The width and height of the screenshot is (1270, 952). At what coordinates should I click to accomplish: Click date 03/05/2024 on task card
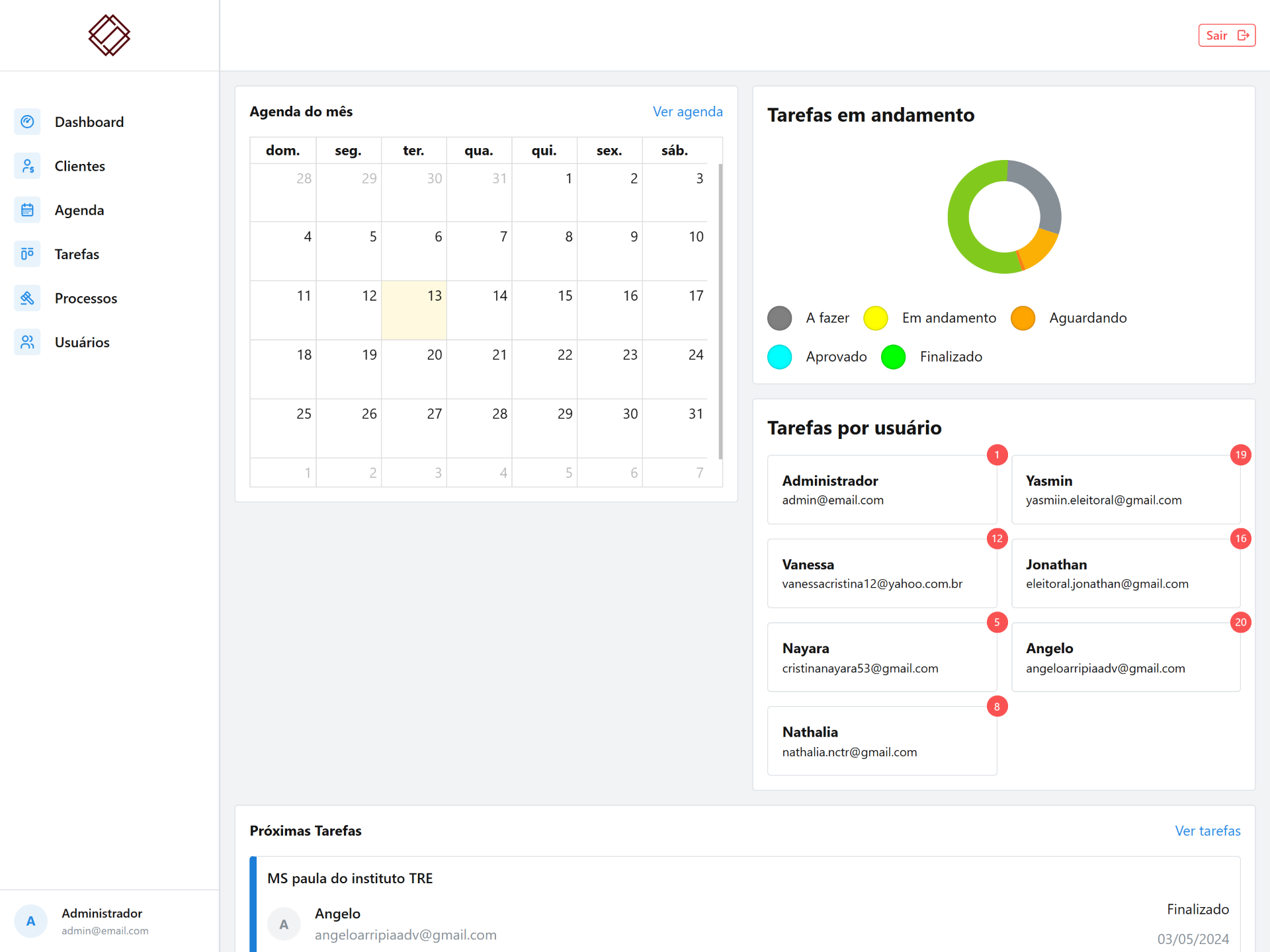click(1193, 939)
